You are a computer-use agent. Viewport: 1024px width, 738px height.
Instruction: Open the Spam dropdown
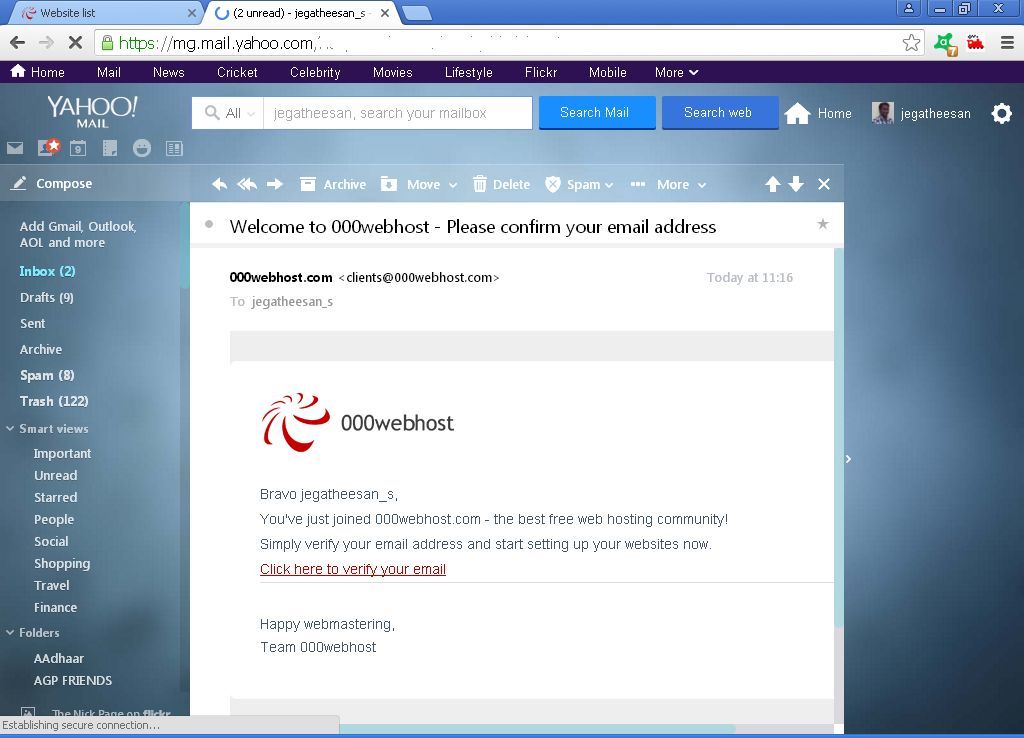[x=579, y=184]
